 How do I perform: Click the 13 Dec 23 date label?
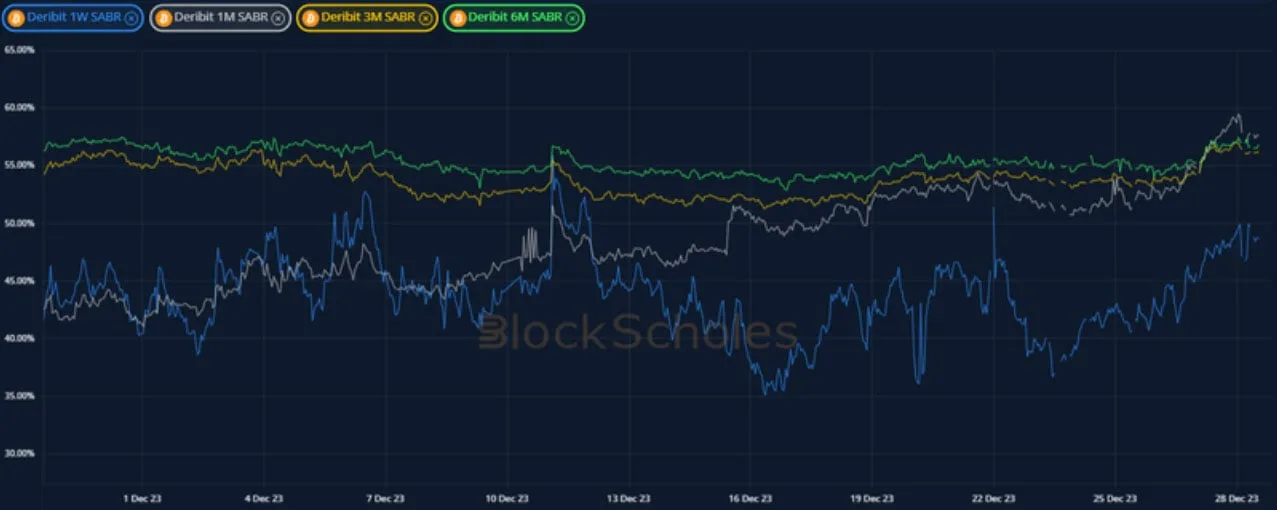tap(629, 497)
